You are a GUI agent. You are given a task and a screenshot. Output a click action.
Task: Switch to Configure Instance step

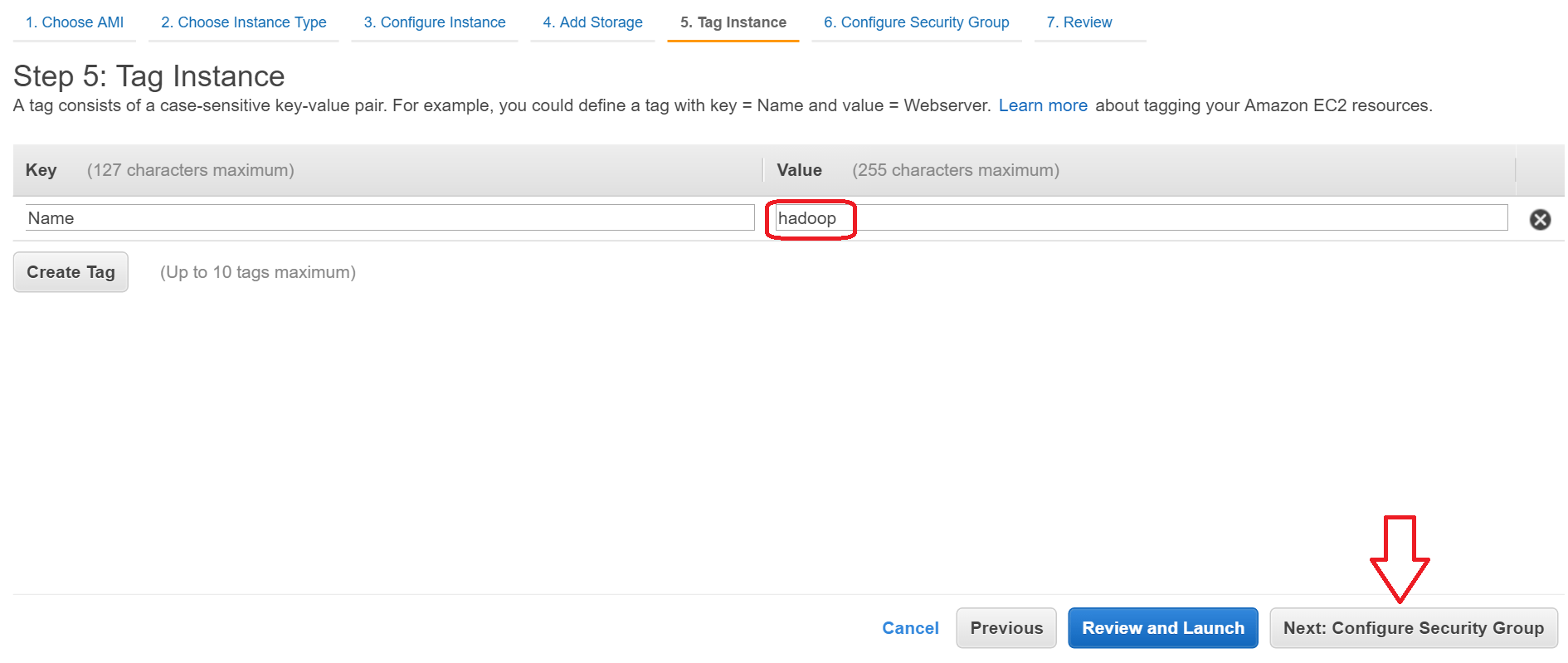click(x=434, y=22)
